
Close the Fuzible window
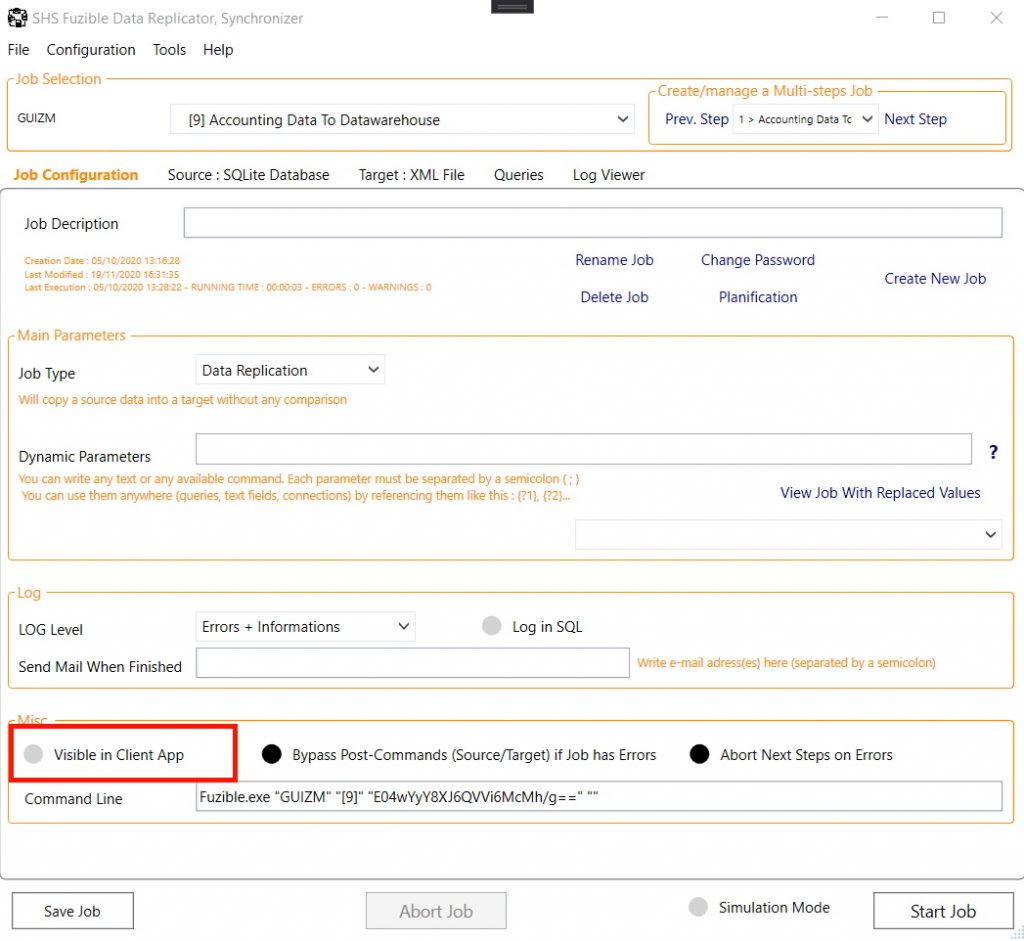point(996,18)
